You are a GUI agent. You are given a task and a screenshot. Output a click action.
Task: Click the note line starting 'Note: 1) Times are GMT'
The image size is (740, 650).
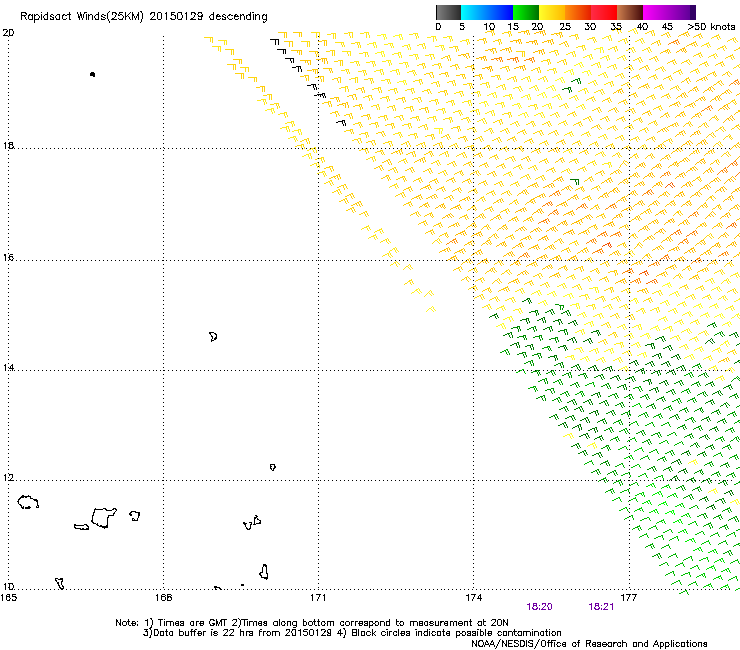pos(312,623)
